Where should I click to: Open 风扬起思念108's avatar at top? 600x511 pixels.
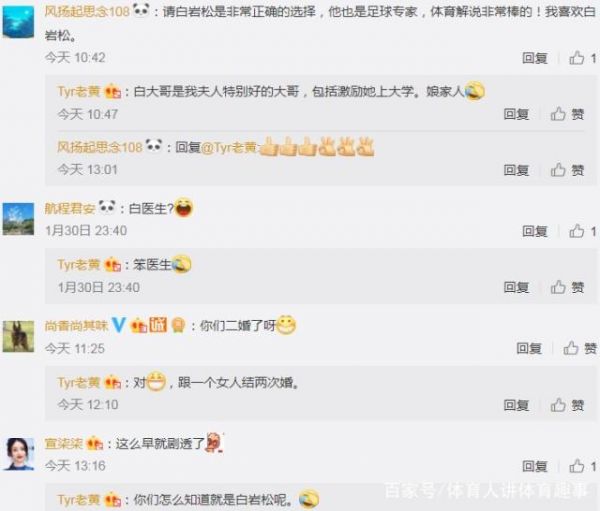click(18, 23)
